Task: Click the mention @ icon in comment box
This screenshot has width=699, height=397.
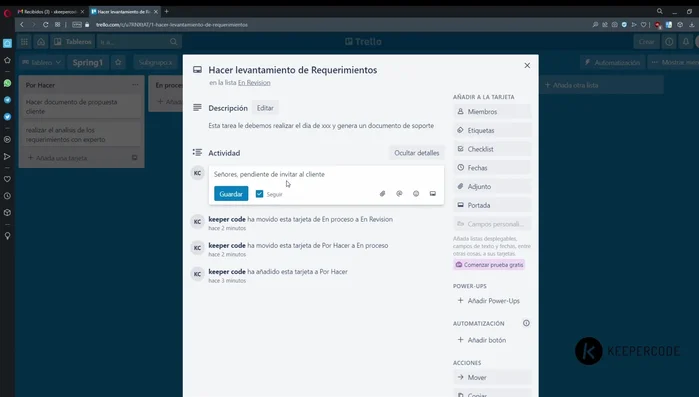Action: tap(399, 194)
